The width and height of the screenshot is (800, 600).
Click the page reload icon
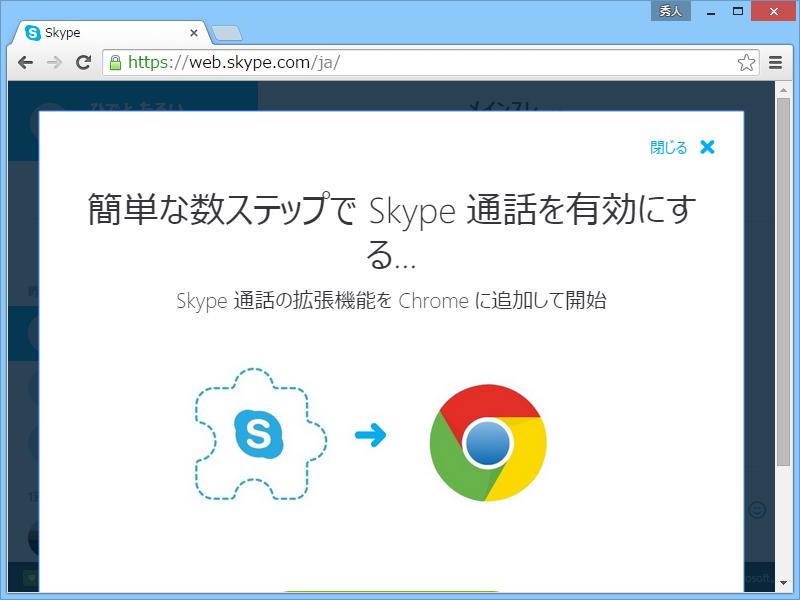pyautogui.click(x=84, y=62)
